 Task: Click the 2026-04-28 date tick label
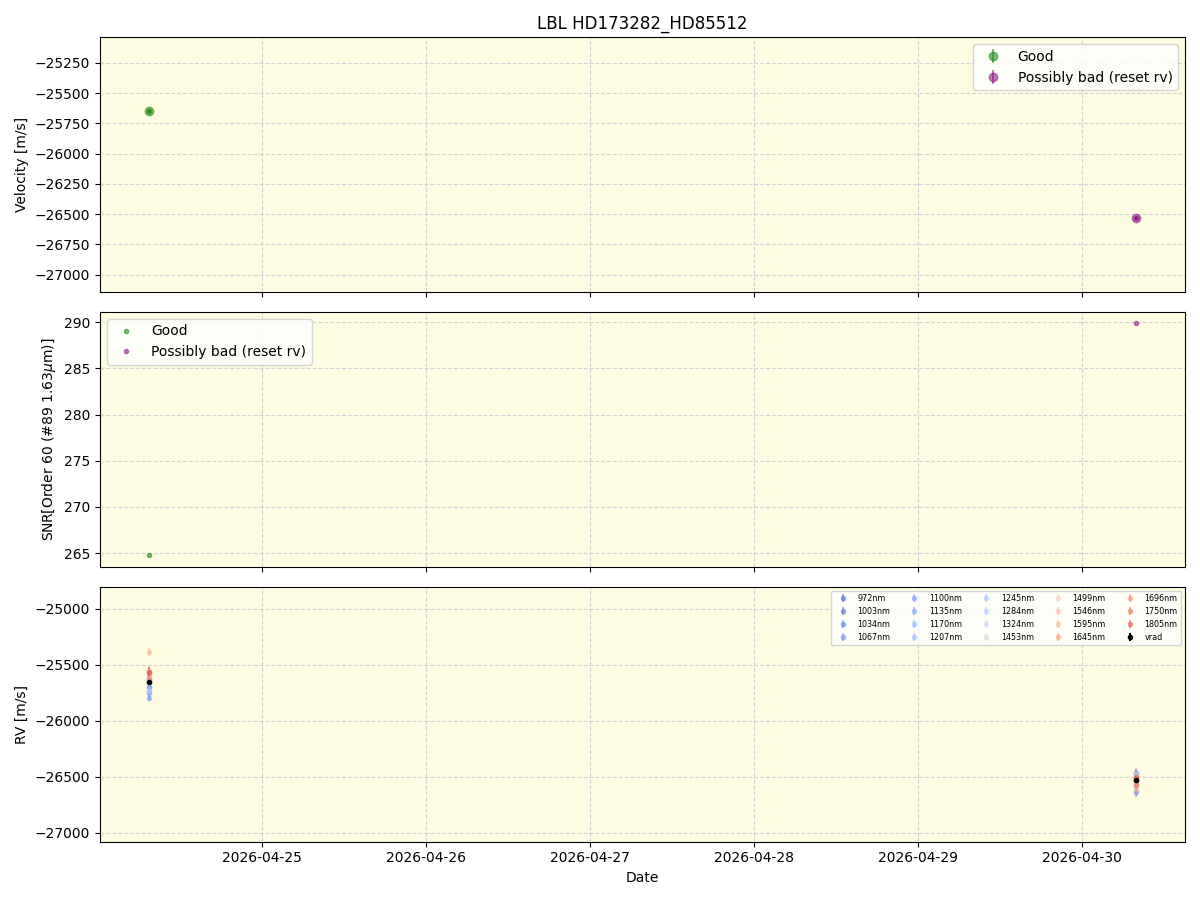(x=754, y=857)
